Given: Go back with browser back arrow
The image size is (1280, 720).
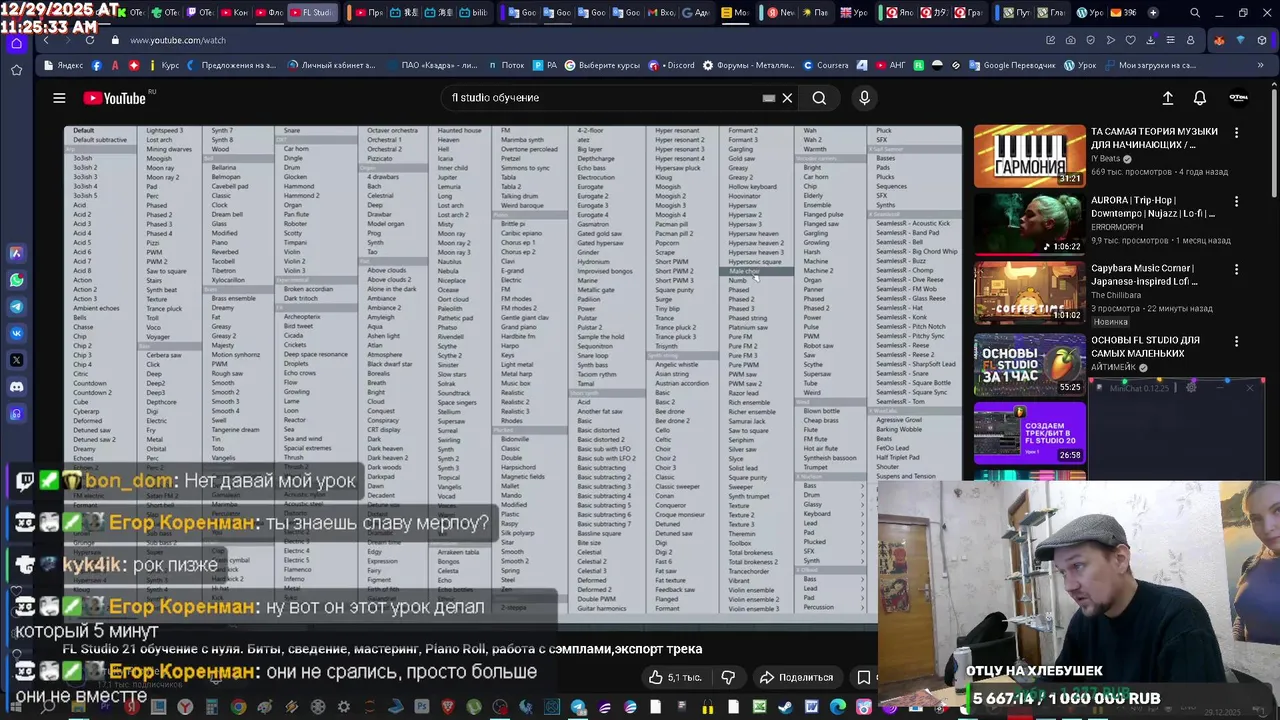Looking at the screenshot, I should click(46, 40).
